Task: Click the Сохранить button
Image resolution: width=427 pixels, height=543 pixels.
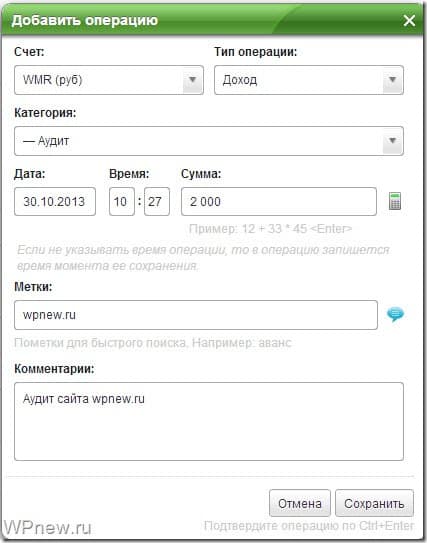Action: [x=374, y=503]
